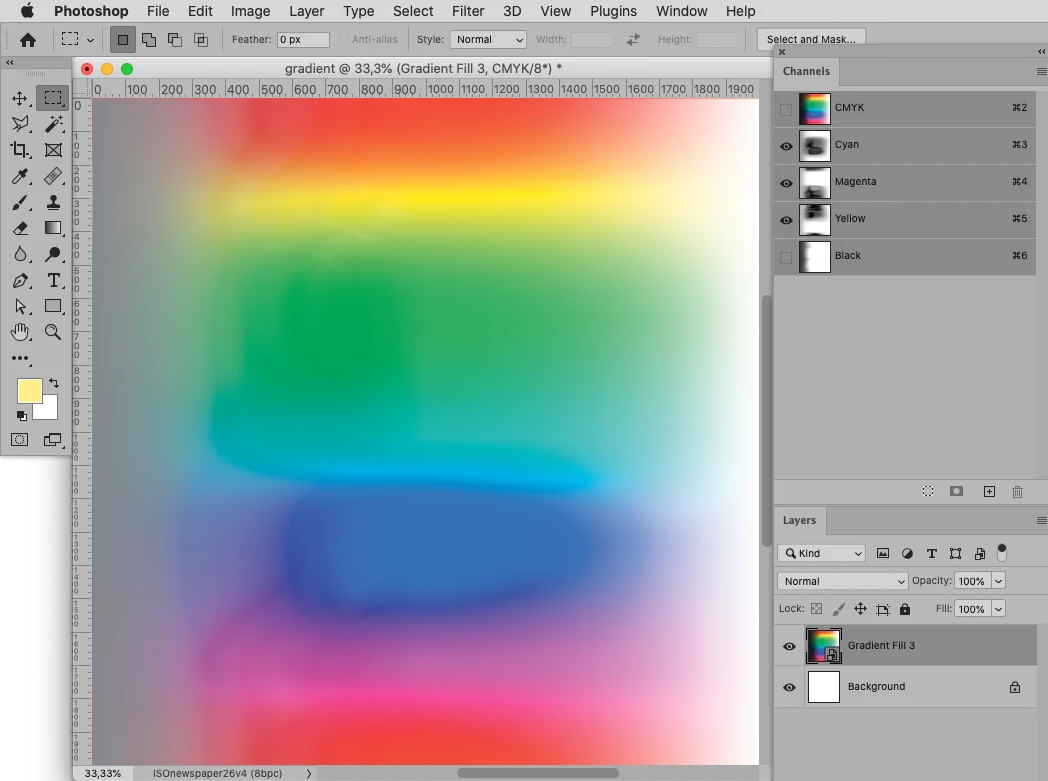Select the Path Selection tool
1048x781 pixels.
(20, 306)
